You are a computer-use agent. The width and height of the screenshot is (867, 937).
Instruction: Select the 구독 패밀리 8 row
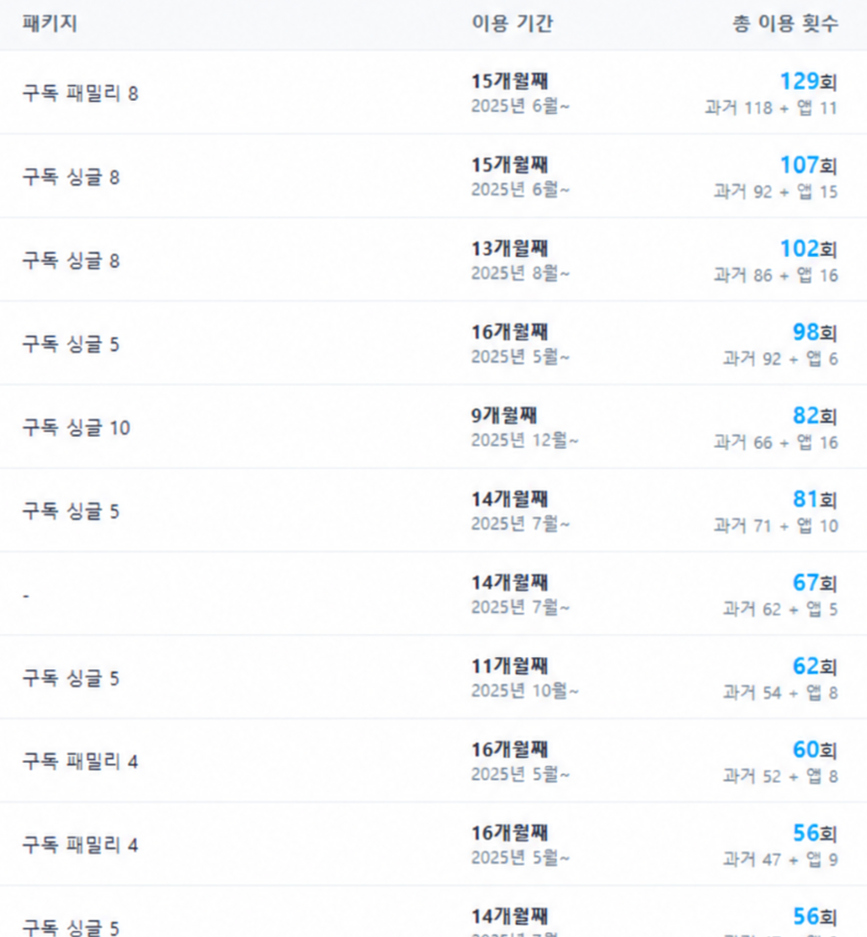pos(433,93)
